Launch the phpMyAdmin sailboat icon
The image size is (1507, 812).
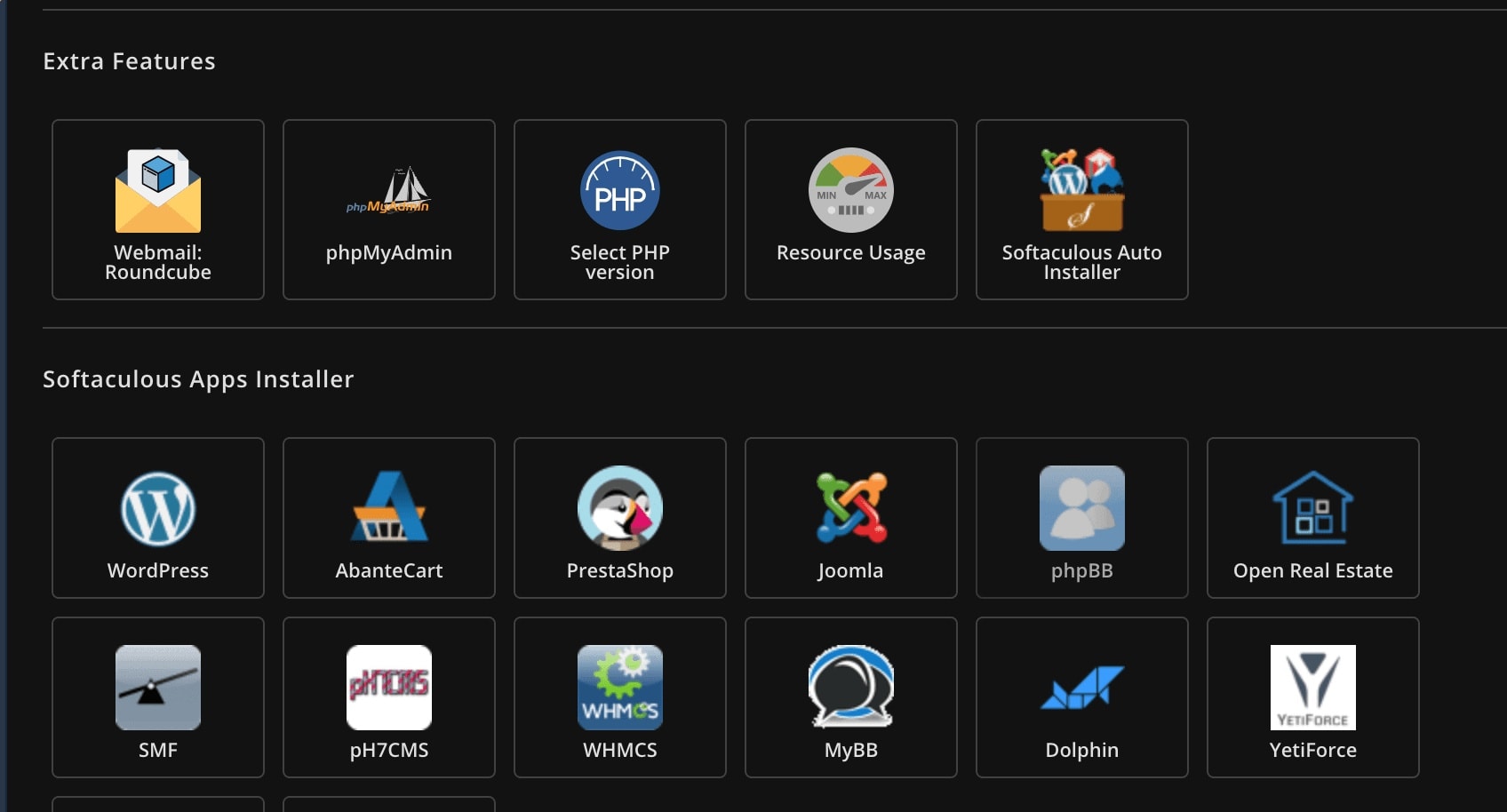[x=389, y=190]
